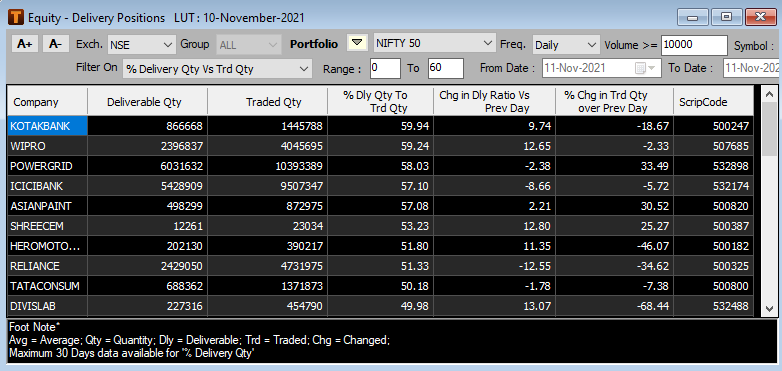The width and height of the screenshot is (782, 371).
Task: Sort by Company column header
Action: point(47,102)
